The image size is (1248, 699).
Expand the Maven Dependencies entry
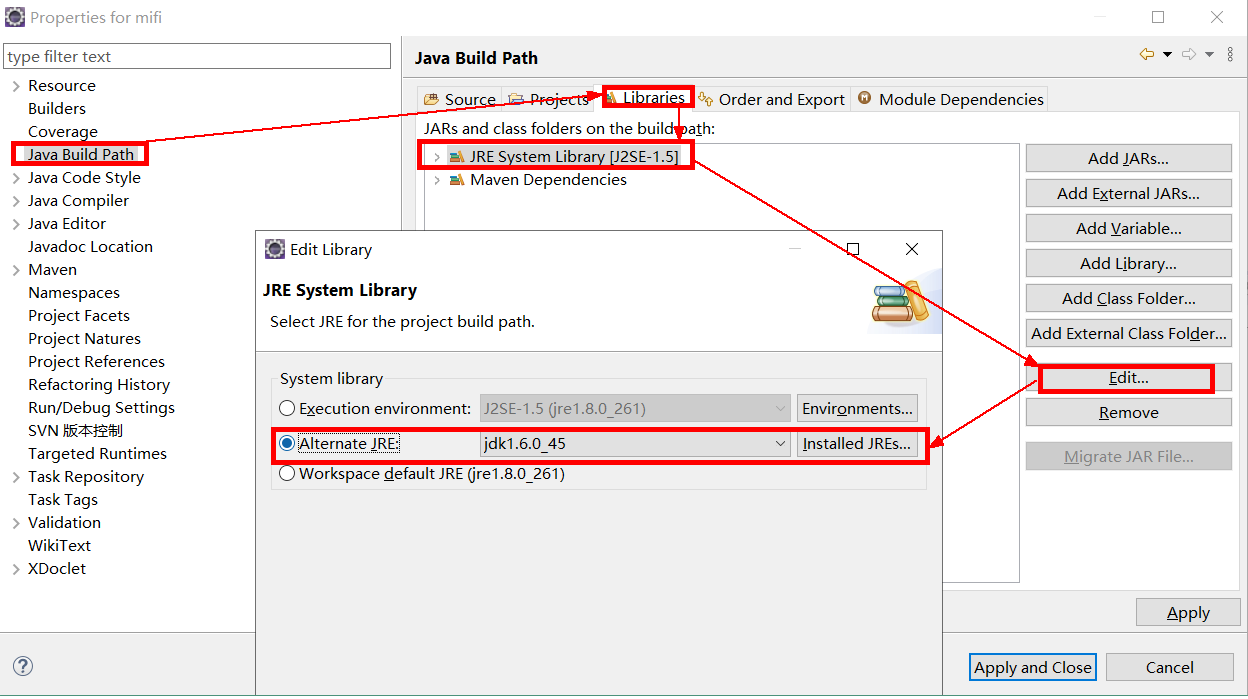[437, 180]
